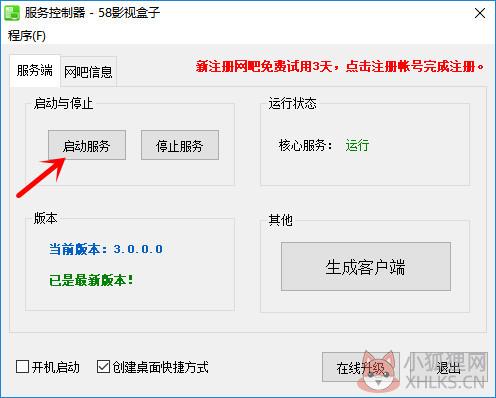The width and height of the screenshot is (496, 398).
Task: Click the 停止服务 button
Action: (180, 145)
